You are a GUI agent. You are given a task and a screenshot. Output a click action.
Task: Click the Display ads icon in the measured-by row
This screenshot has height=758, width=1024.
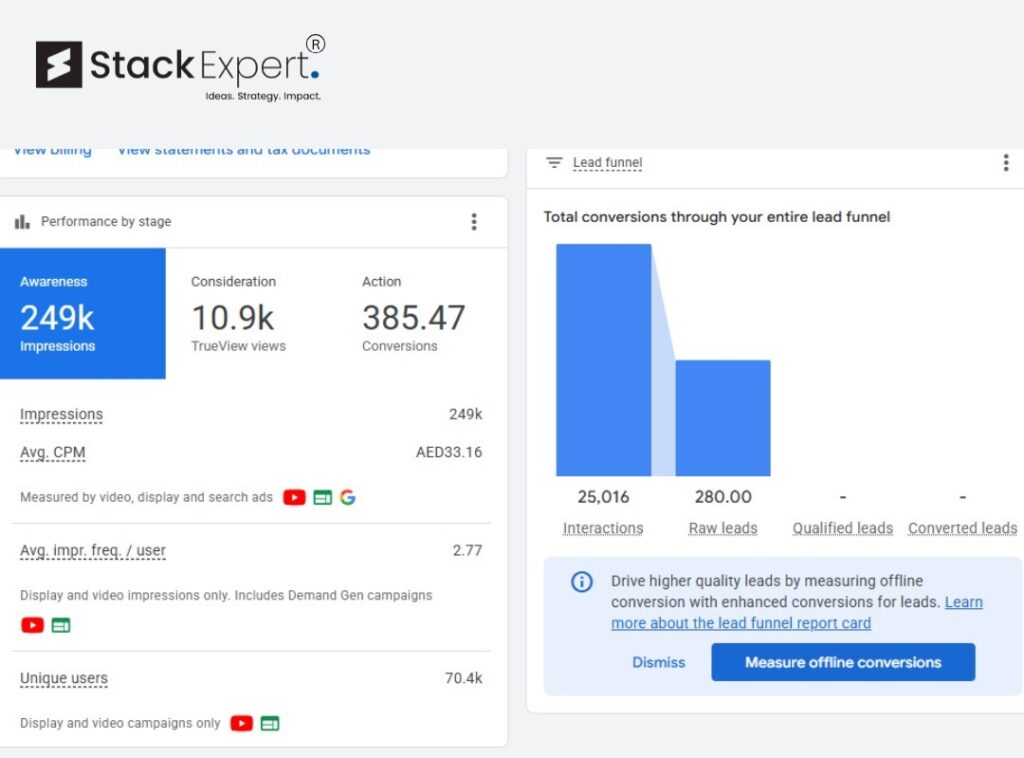pyautogui.click(x=321, y=497)
